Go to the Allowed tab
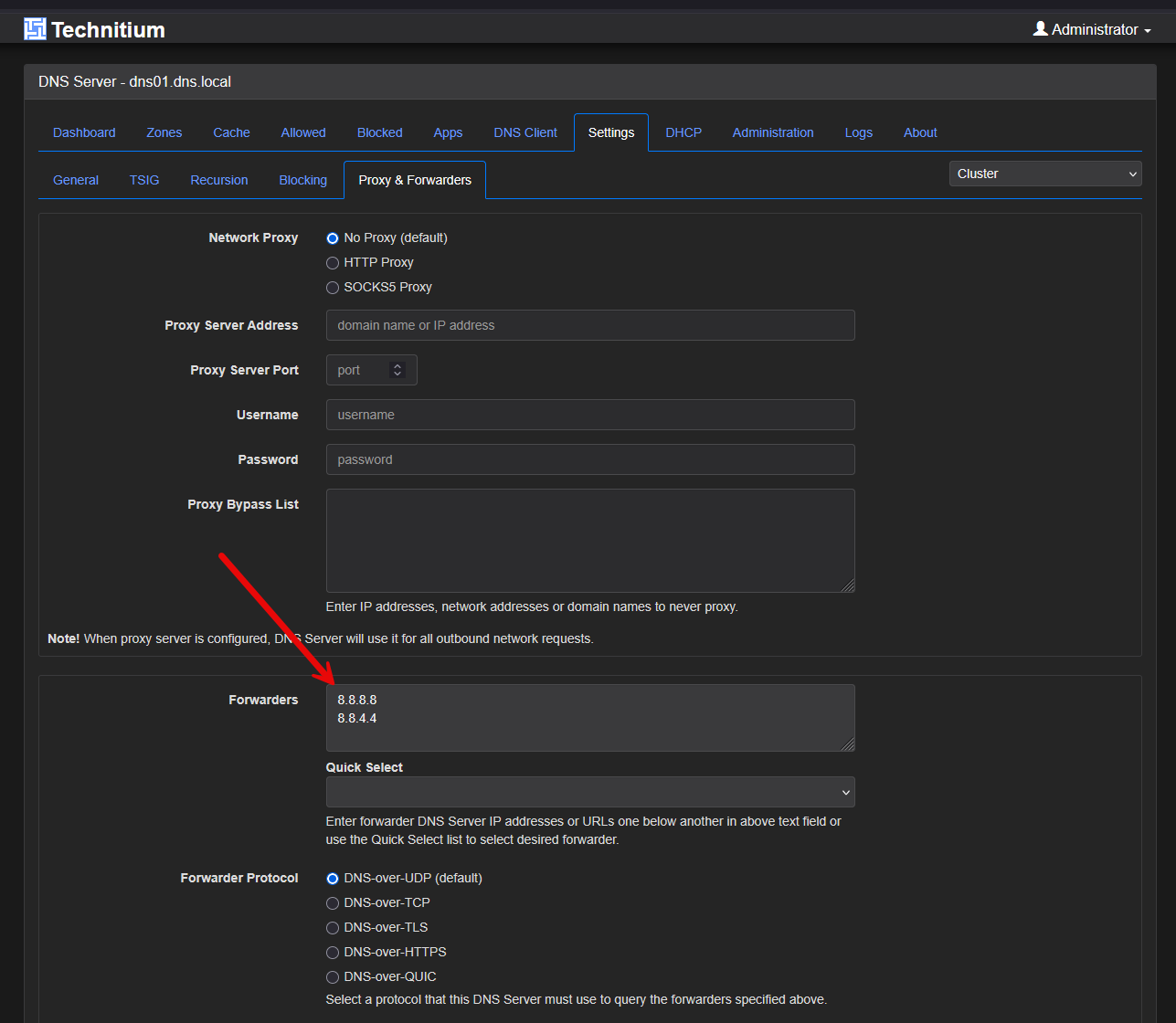1176x1023 pixels. [x=303, y=132]
